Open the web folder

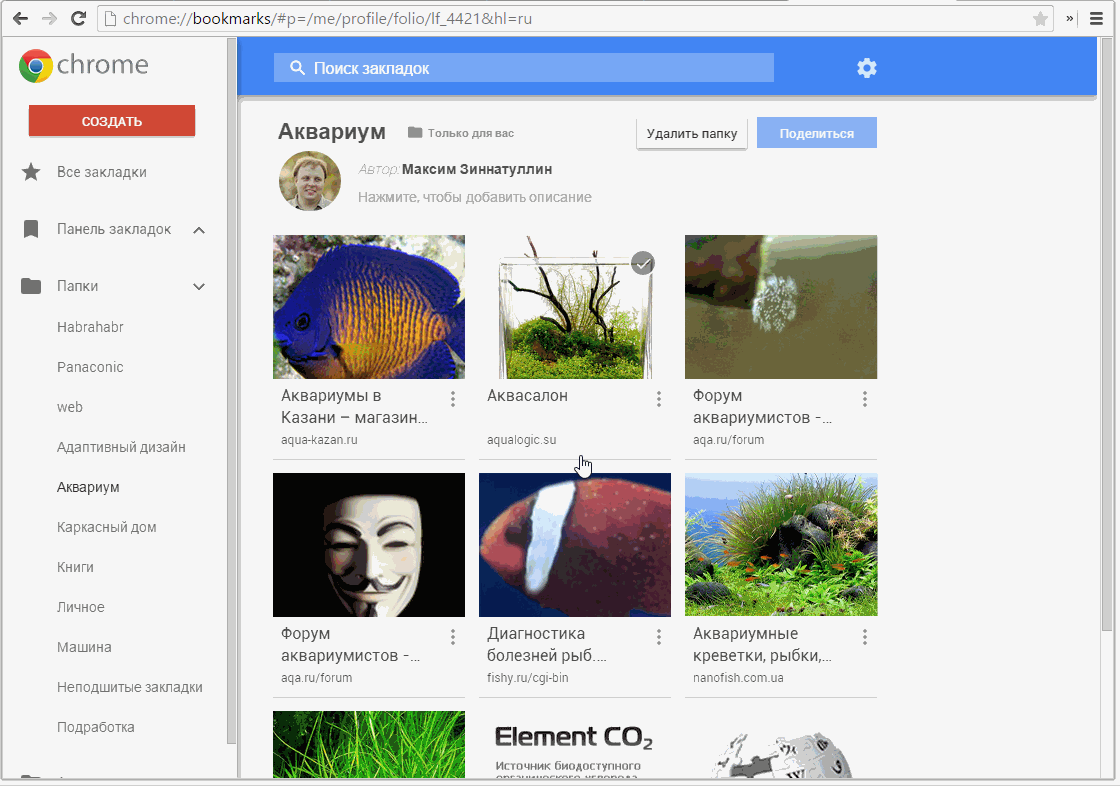click(70, 407)
